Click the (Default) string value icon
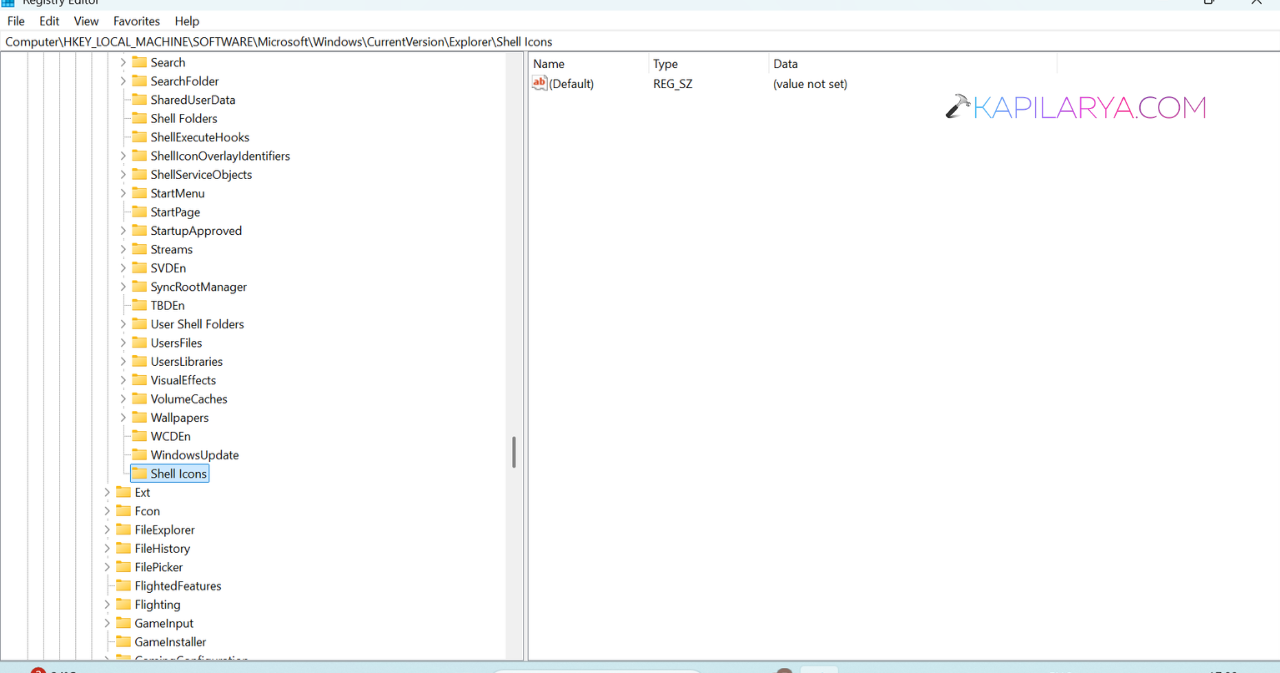The height and width of the screenshot is (673, 1280). (x=540, y=84)
